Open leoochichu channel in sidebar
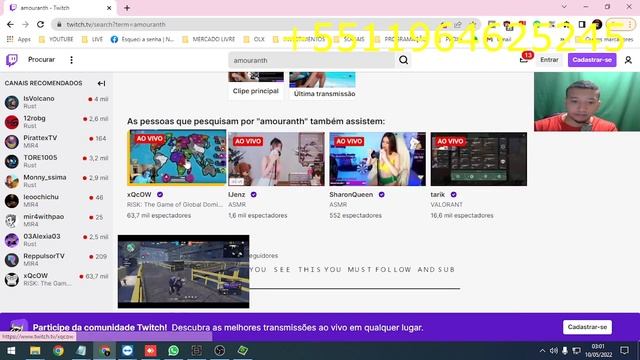This screenshot has width=640, height=360. 56,200
